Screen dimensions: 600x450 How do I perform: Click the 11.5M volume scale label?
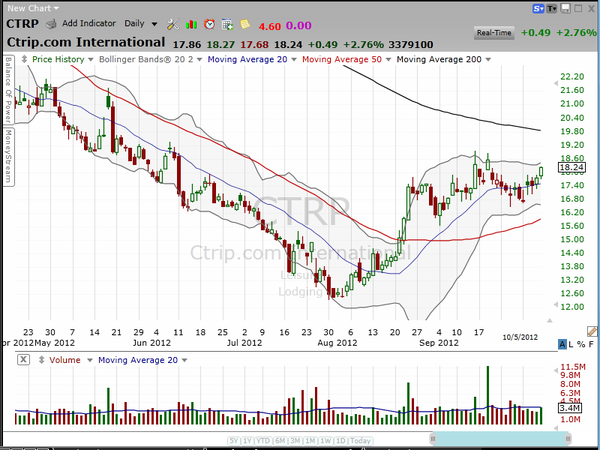[x=573, y=368]
